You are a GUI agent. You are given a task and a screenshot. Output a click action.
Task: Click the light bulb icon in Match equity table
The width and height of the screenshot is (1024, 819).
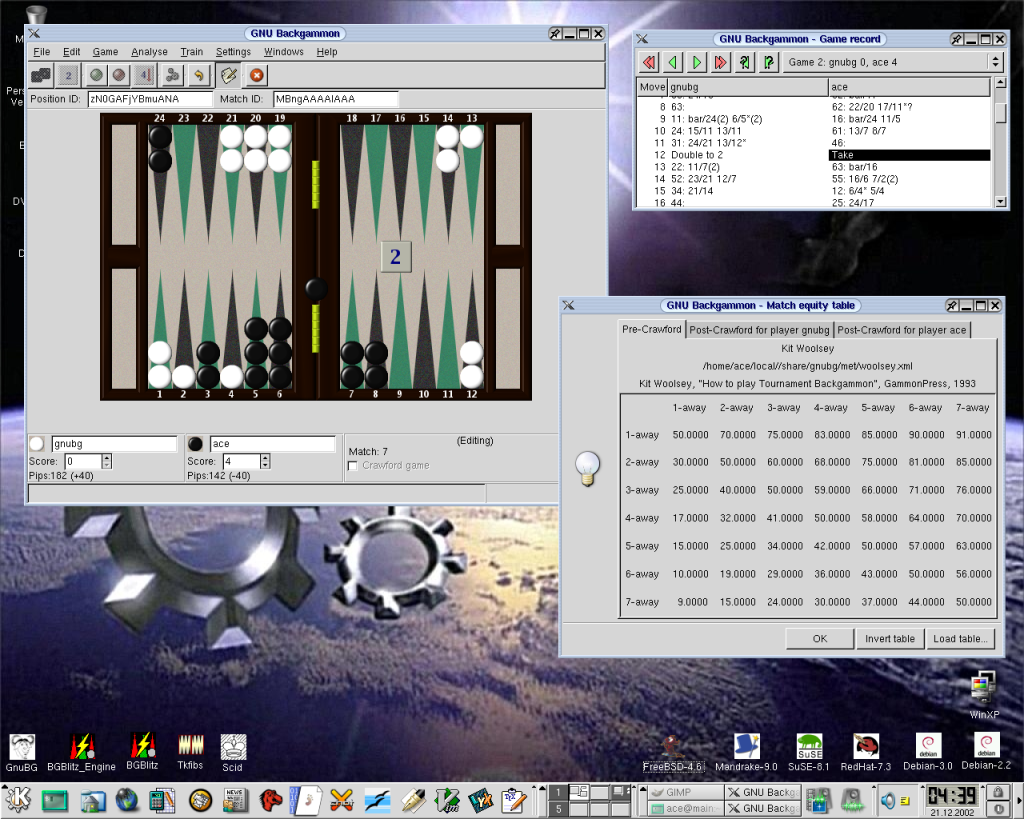pos(587,468)
